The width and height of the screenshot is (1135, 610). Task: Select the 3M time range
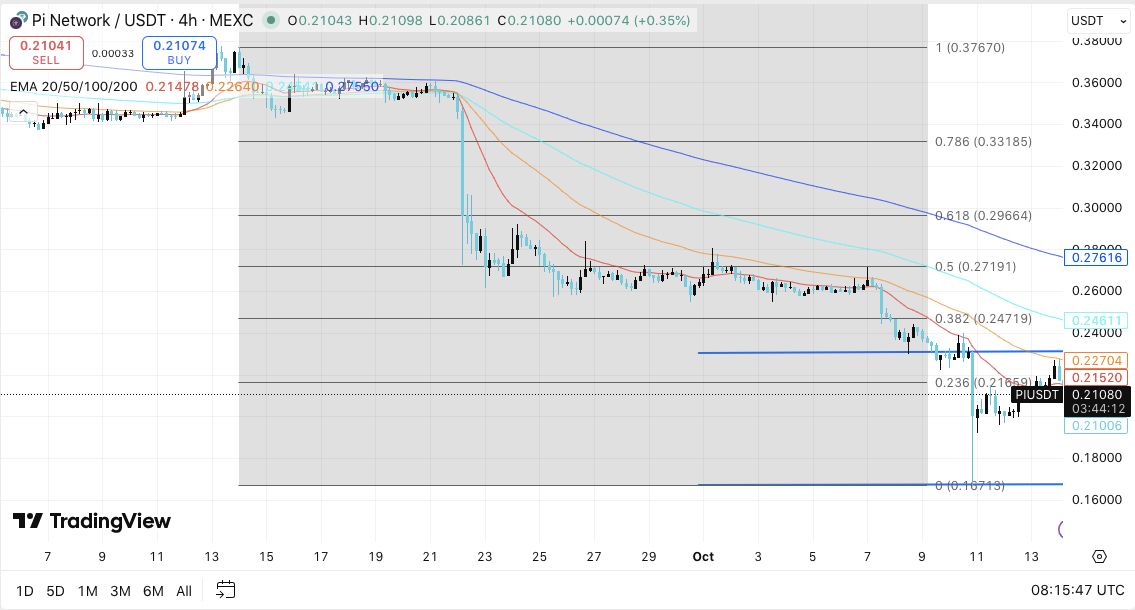pyautogui.click(x=120, y=590)
